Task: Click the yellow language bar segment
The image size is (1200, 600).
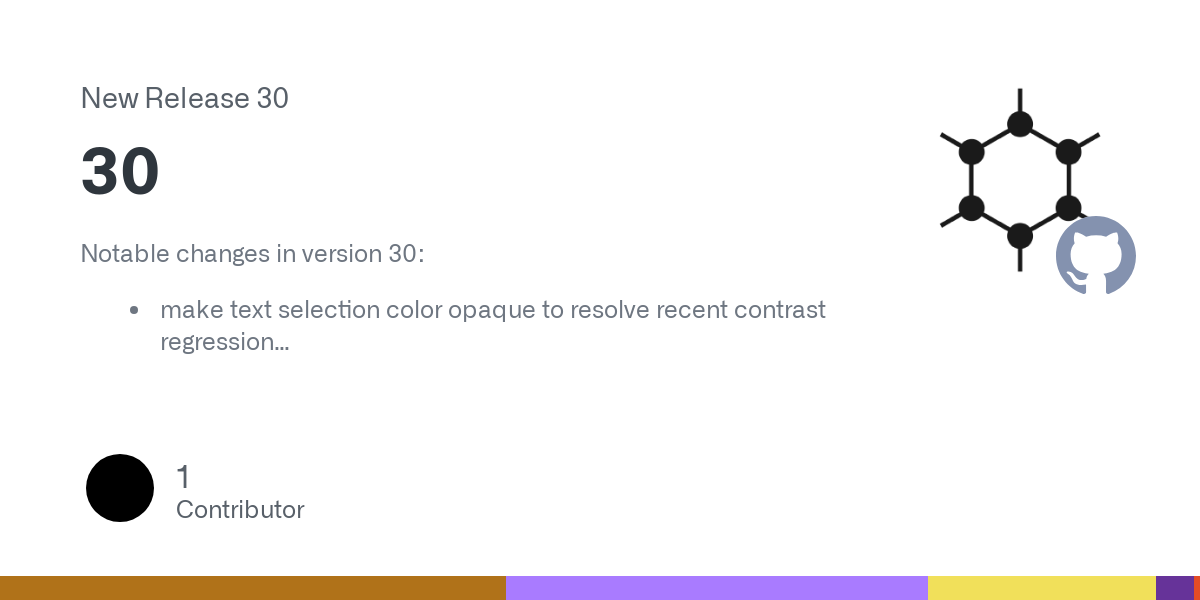Action: coord(1042,588)
